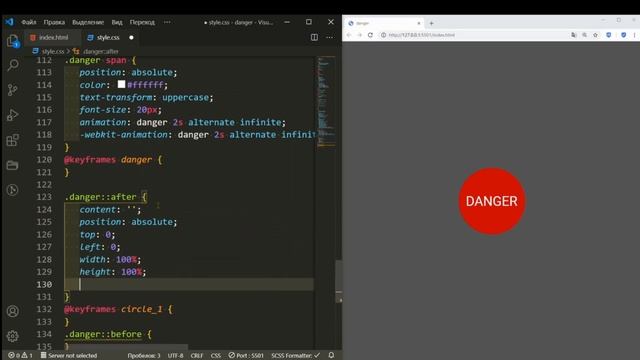Click 'height' property on line 129
The image size is (640, 360).
[x=95, y=272]
